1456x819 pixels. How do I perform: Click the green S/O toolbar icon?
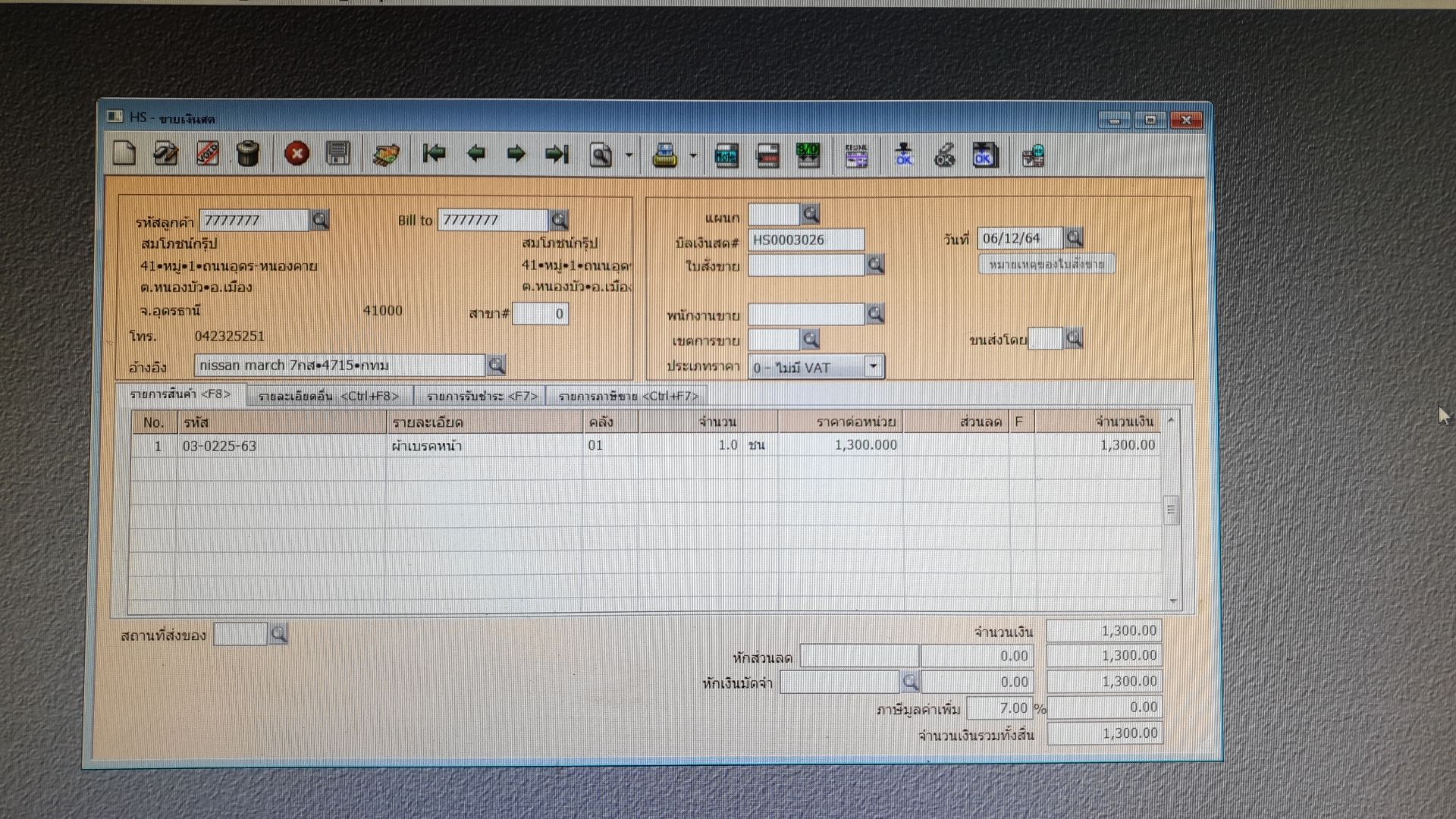pyautogui.click(x=808, y=155)
